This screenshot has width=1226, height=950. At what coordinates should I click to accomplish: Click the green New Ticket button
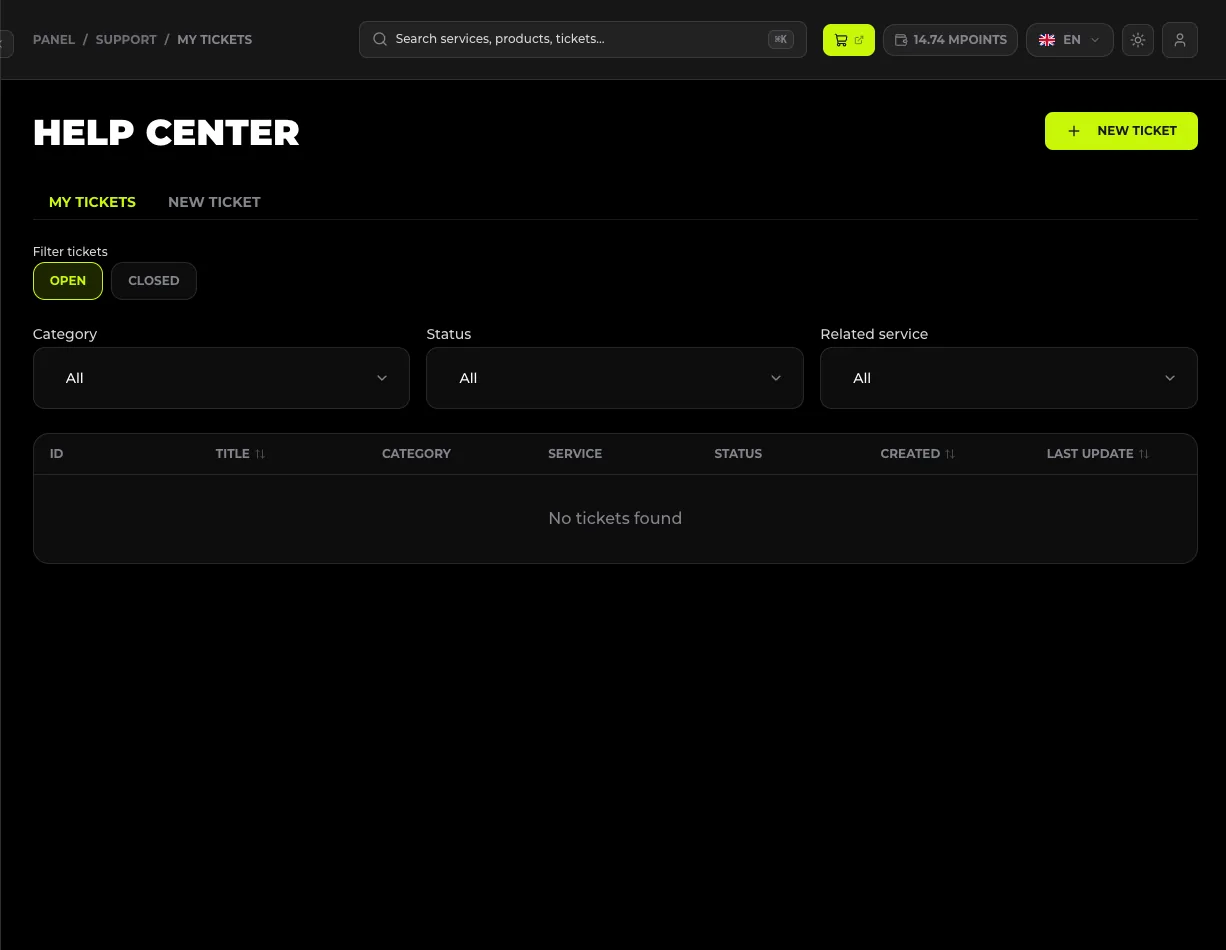tap(1121, 131)
